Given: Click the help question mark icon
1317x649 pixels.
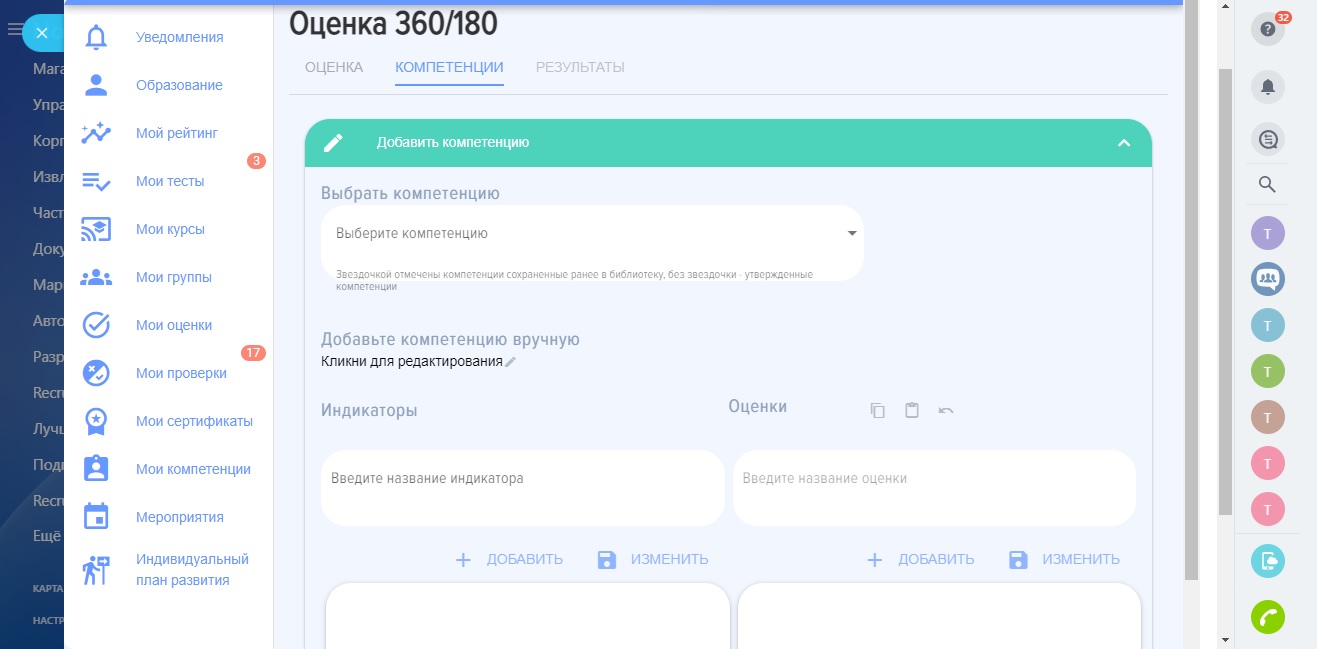Looking at the screenshot, I should click(1267, 30).
